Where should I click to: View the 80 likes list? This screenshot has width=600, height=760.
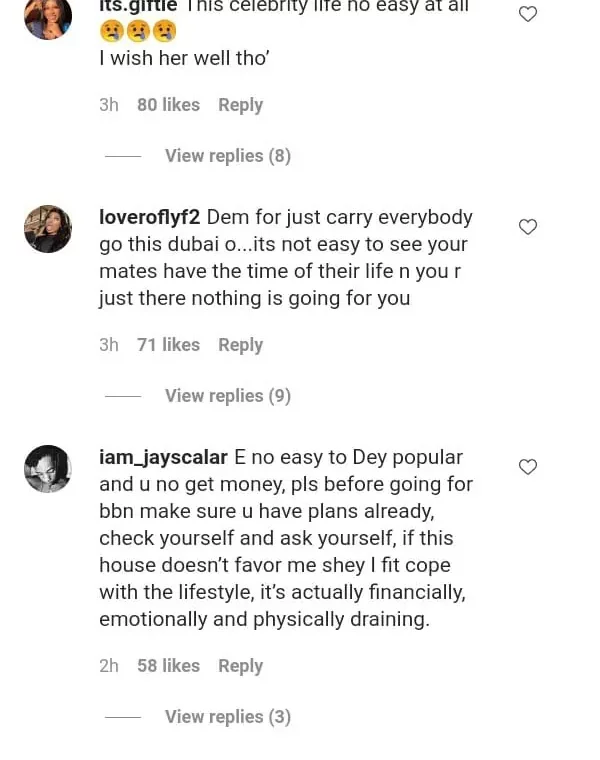coord(168,105)
